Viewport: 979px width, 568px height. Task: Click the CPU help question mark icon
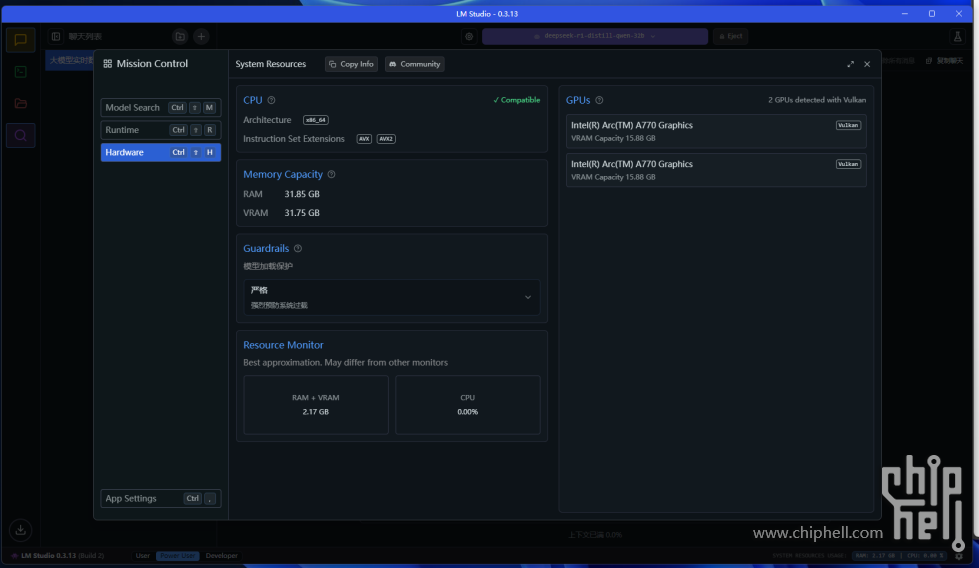[x=272, y=100]
